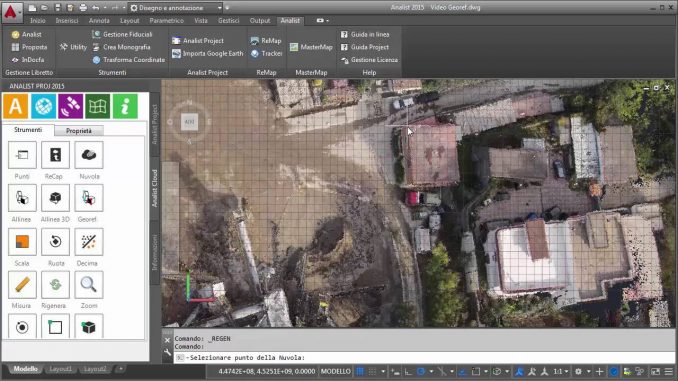Image resolution: width=678 pixels, height=381 pixels.
Task: Click the Open file icon
Action: coord(45,8)
